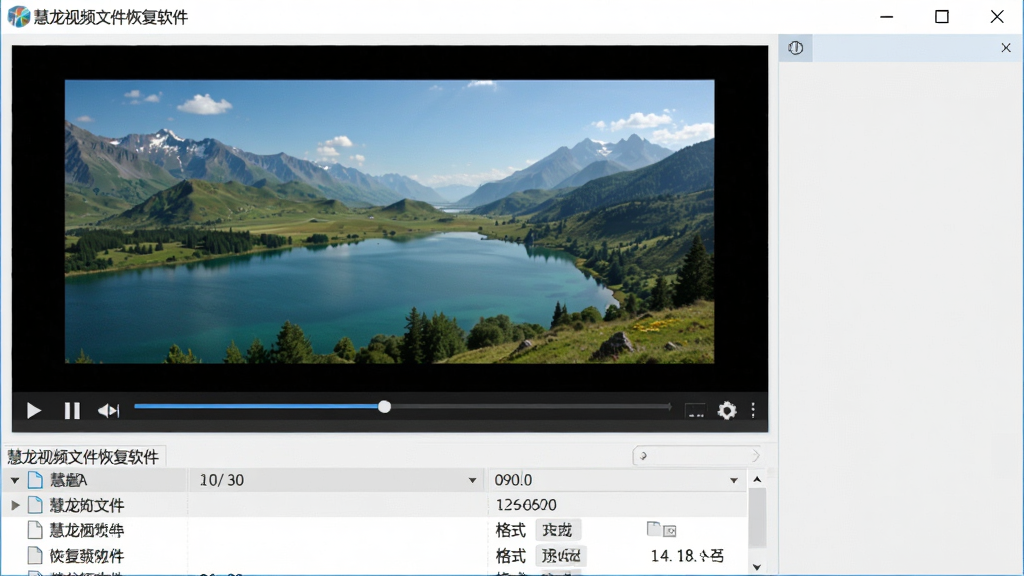The image size is (1024, 576).
Task: Click the file icon of the first tree row
Action: 35,480
